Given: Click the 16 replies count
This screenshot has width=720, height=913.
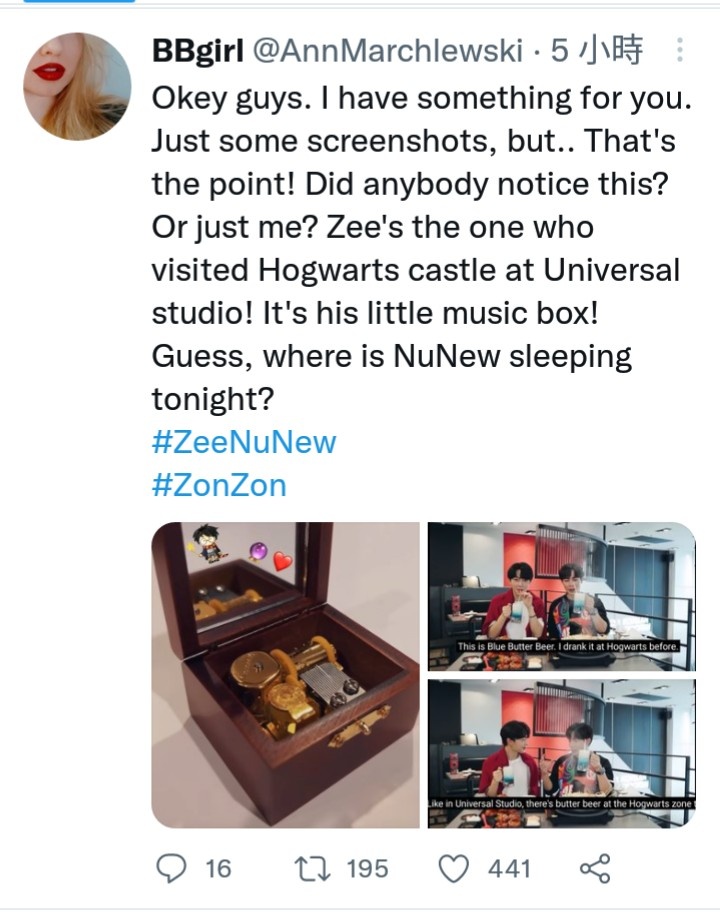Looking at the screenshot, I should (218, 869).
